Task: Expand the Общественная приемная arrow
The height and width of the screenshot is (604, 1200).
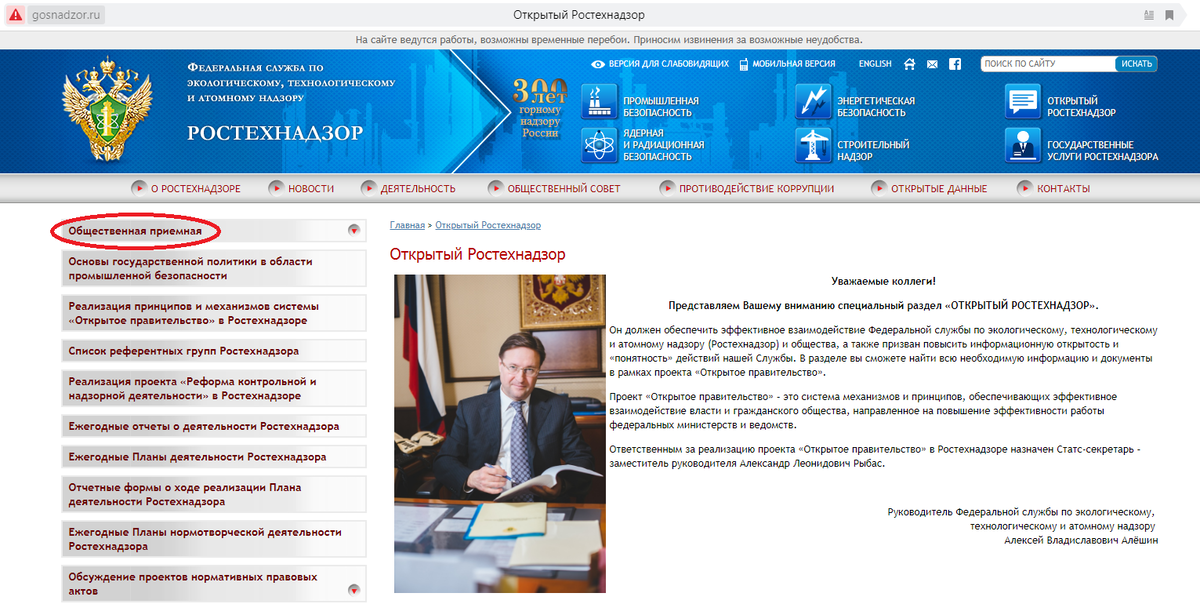Action: point(353,231)
